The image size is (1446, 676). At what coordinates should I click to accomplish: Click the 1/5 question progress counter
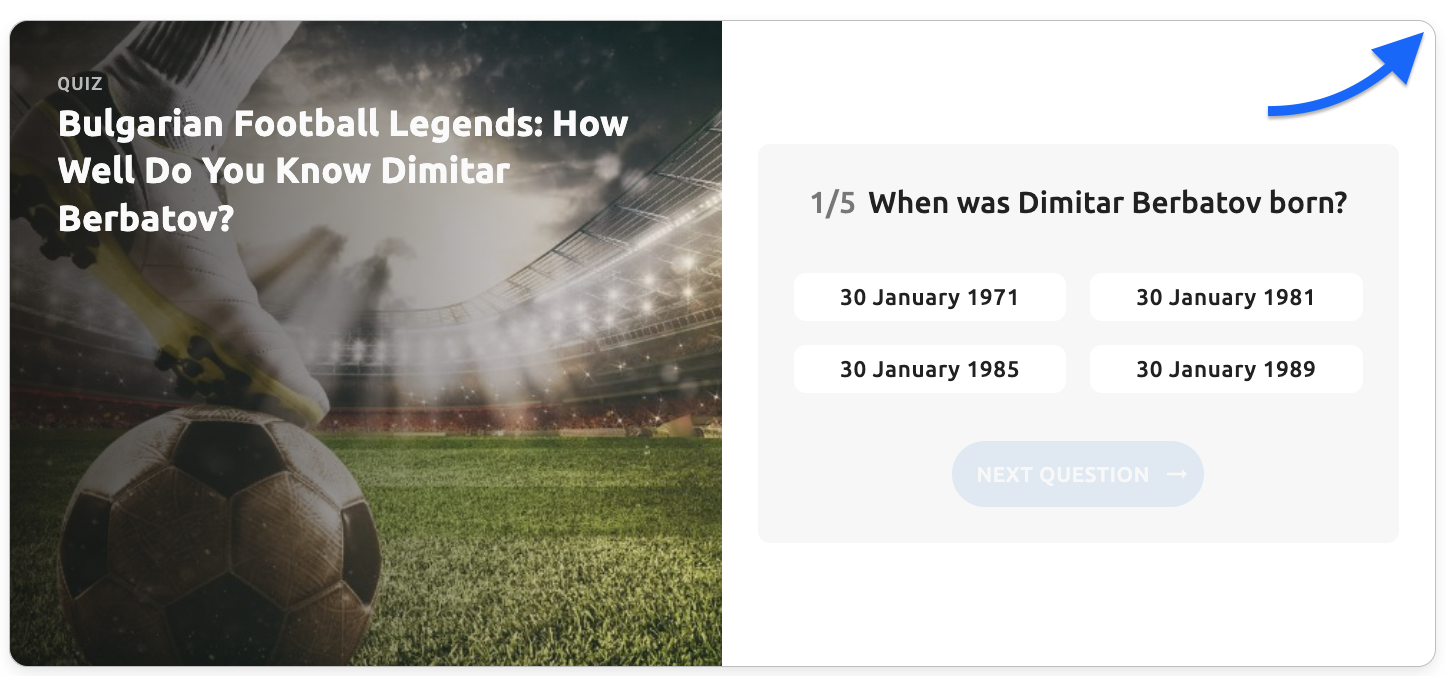[x=832, y=204]
